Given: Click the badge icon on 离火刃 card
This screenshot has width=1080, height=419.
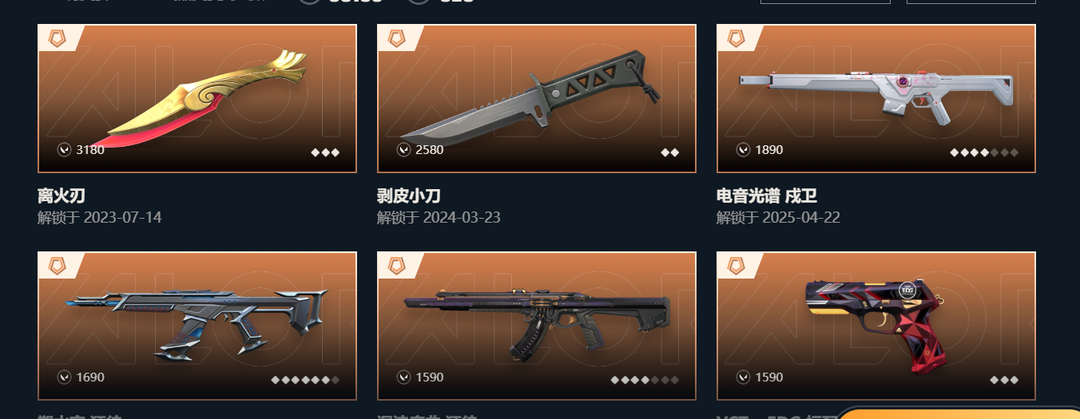Looking at the screenshot, I should point(57,39).
